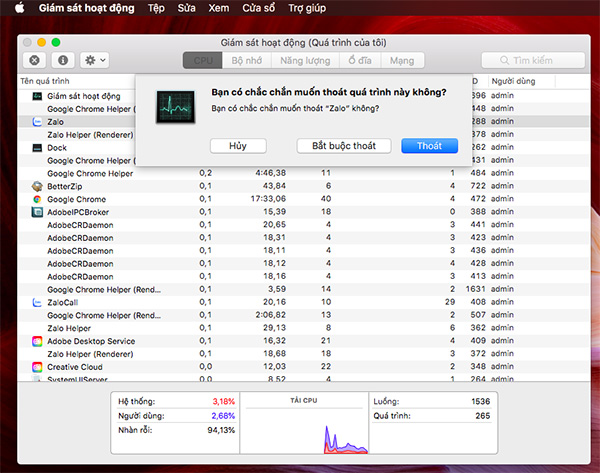Image resolution: width=600 pixels, height=473 pixels.
Task: Click the Tìm kiếm search field
Action: 533,60
